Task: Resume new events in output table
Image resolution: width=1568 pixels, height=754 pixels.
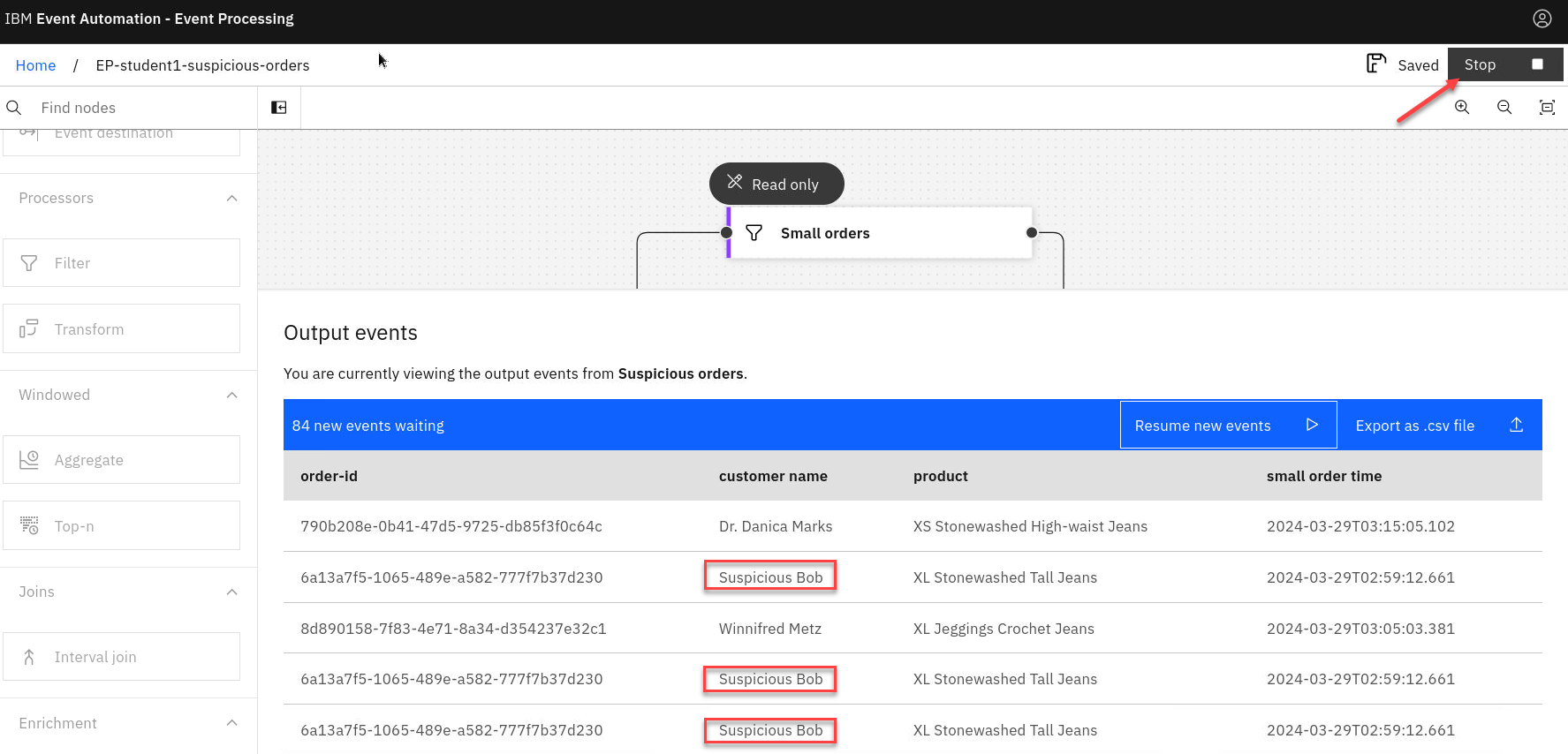Action: (x=1227, y=425)
